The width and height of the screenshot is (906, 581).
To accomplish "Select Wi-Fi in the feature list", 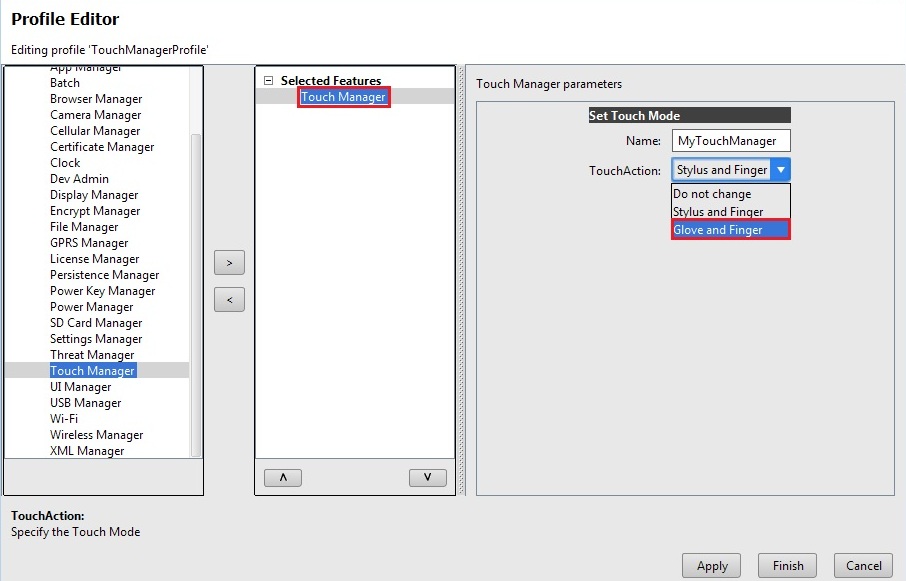I will [x=64, y=419].
